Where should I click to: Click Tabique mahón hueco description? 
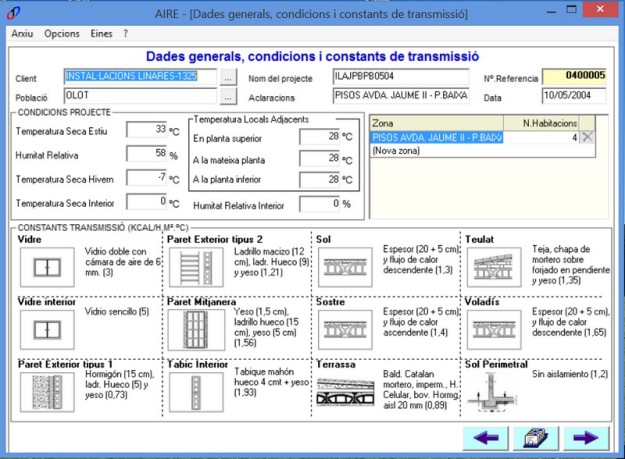click(271, 382)
